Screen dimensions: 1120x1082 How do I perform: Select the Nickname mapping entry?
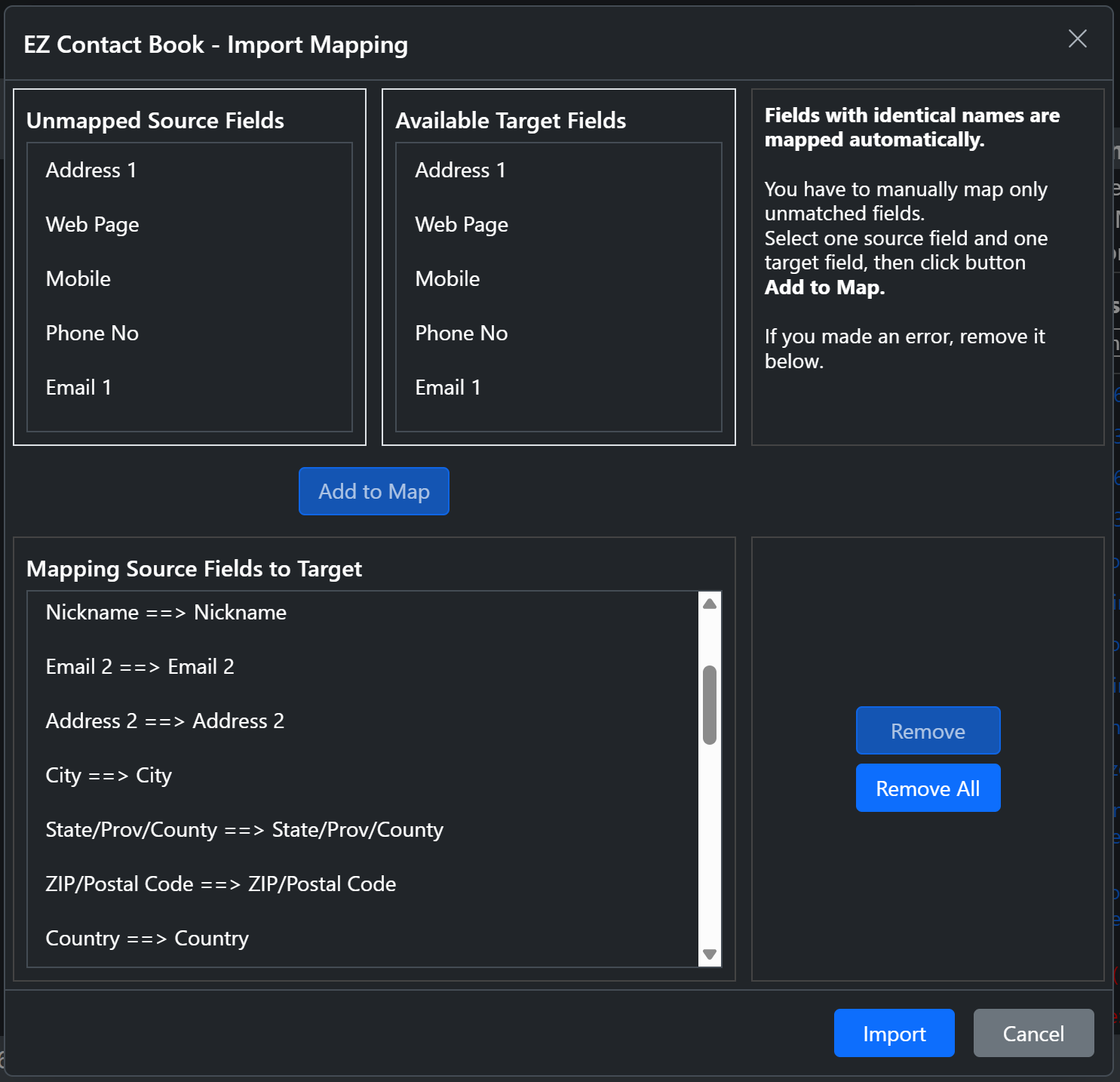(x=166, y=613)
